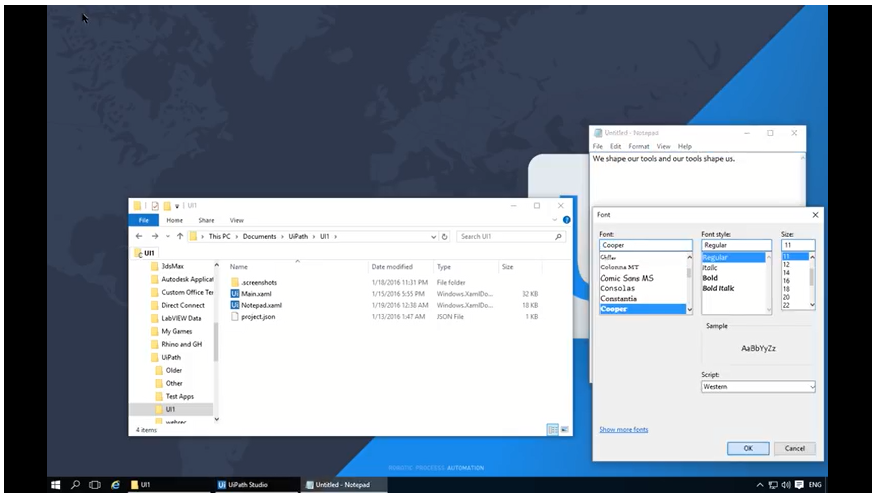Open the Windows Start menu
877x497 pixels.
click(55, 485)
